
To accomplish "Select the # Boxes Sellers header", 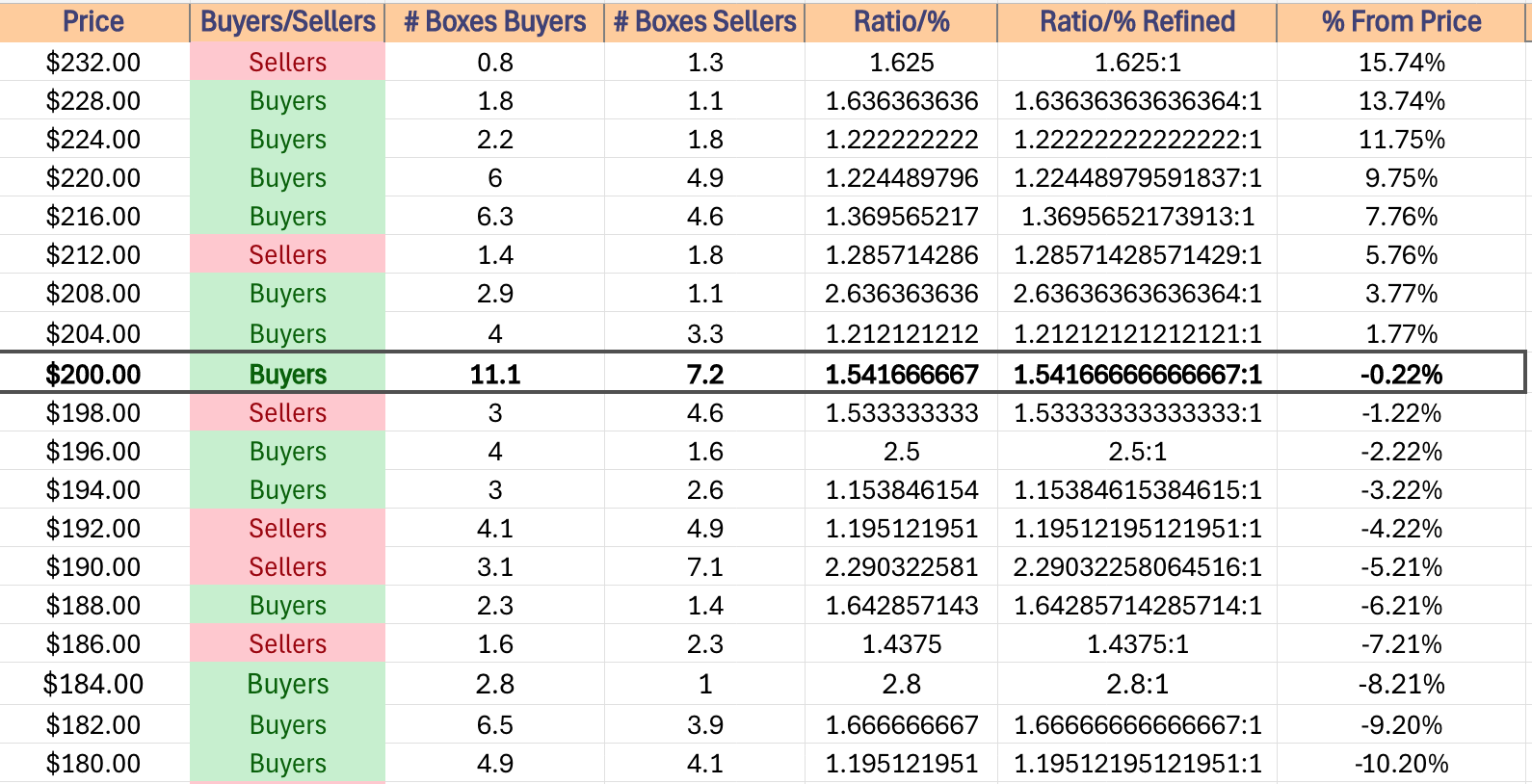I will 704,21.
